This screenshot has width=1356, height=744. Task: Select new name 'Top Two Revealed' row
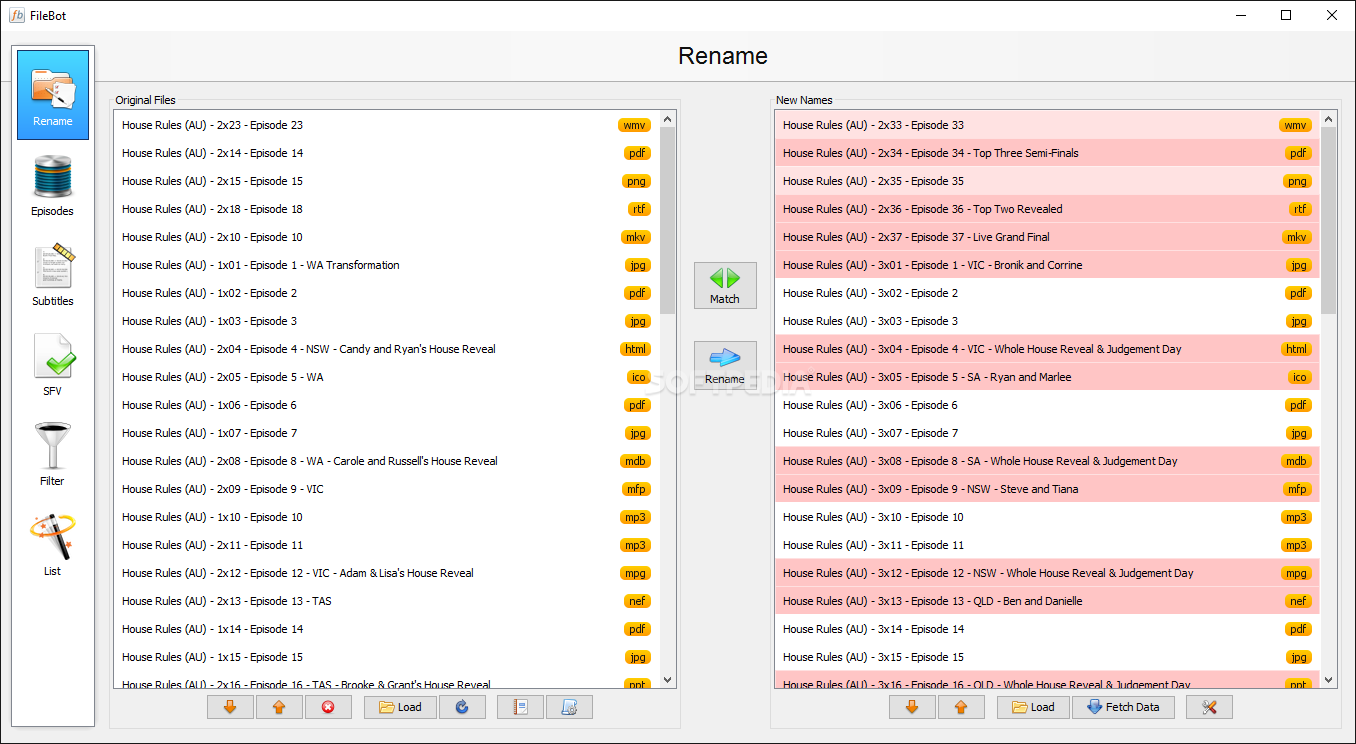(1047, 209)
